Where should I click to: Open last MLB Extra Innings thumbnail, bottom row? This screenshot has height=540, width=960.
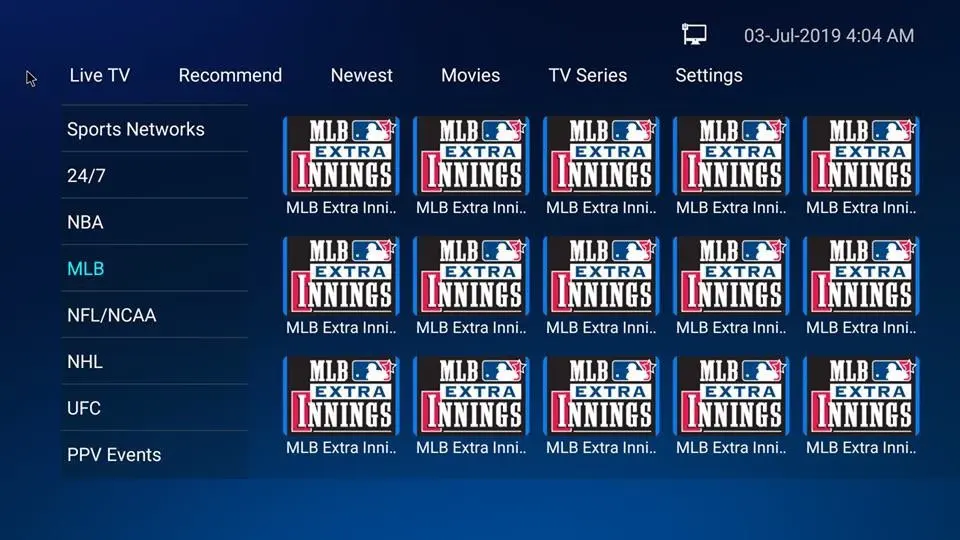point(861,396)
